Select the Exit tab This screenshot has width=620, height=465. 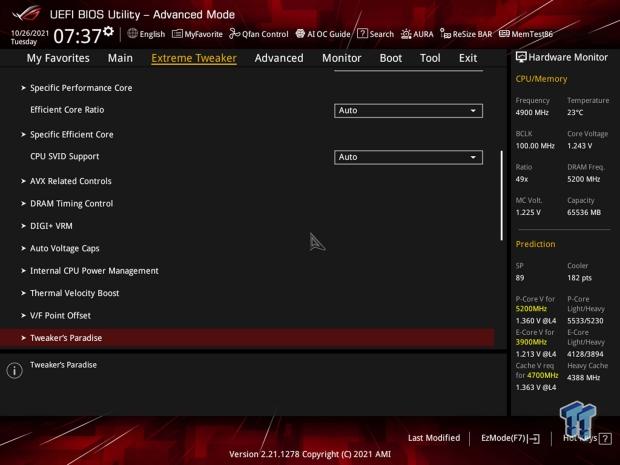(x=468, y=58)
